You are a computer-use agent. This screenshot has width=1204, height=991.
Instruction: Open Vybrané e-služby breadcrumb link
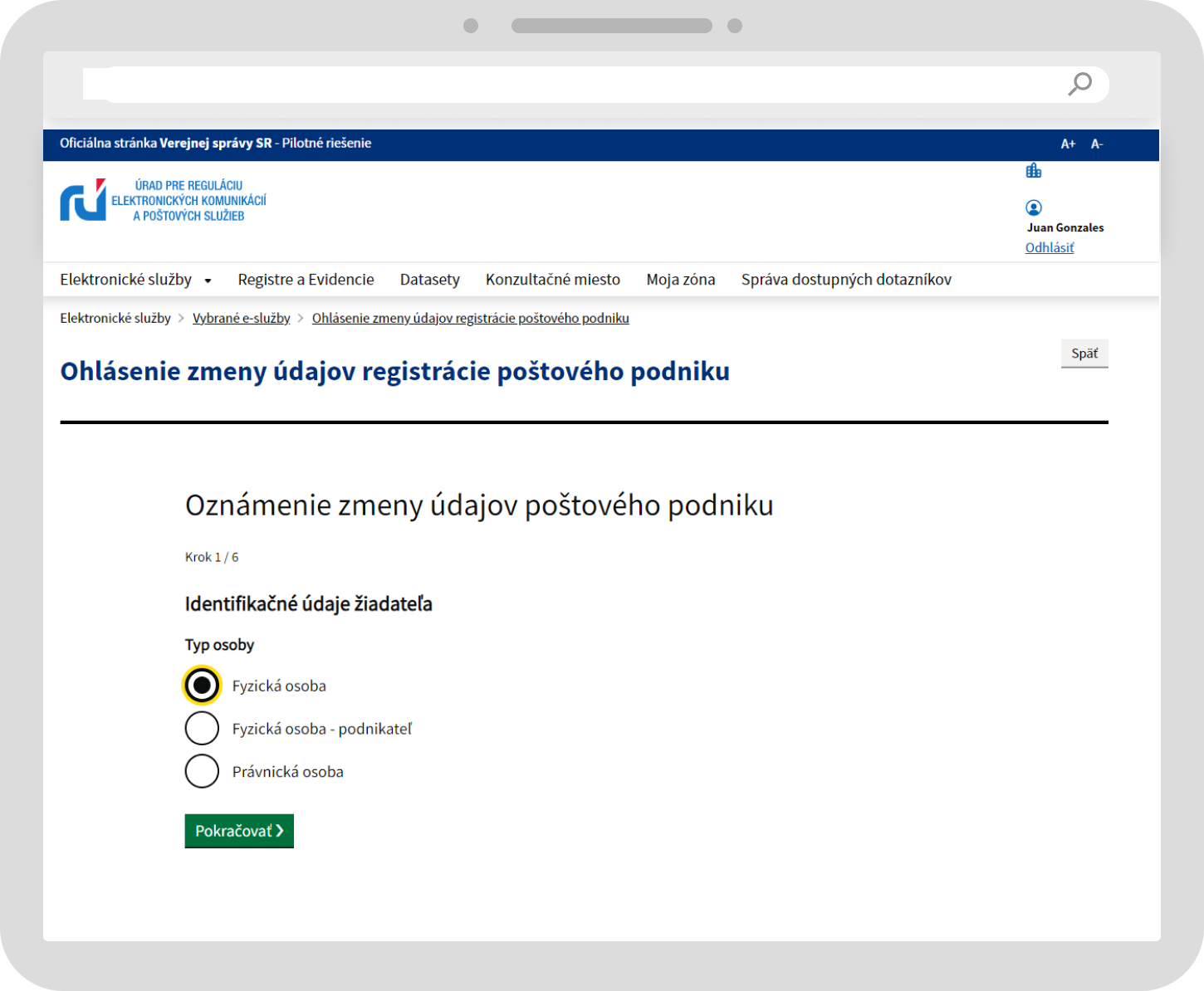pos(241,318)
